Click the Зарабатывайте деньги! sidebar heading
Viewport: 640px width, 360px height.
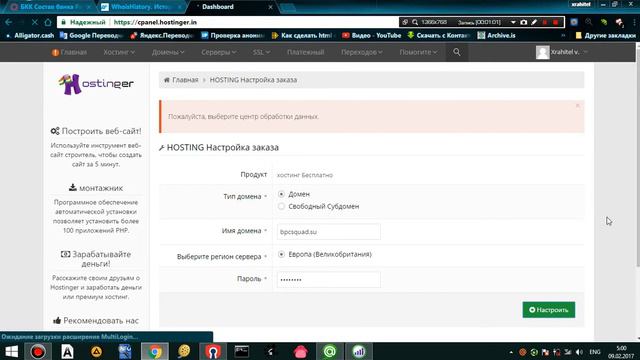pyautogui.click(x=96, y=259)
